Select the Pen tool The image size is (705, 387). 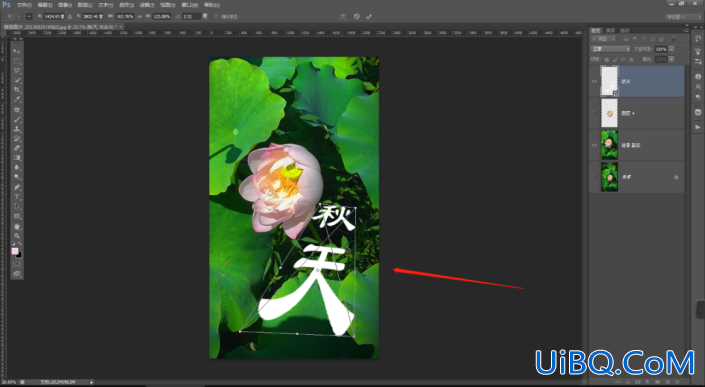17,187
